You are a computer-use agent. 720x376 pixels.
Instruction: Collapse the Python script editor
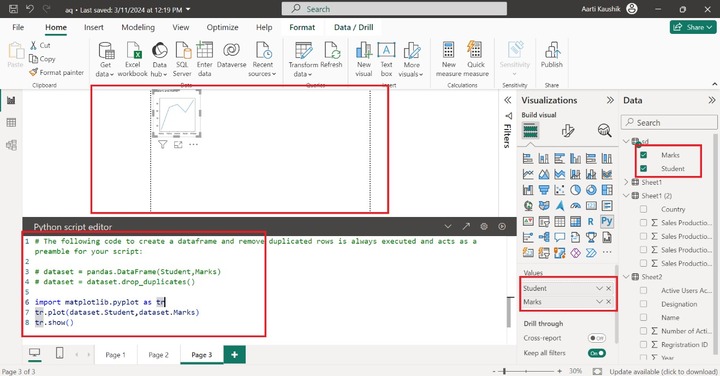[448, 226]
